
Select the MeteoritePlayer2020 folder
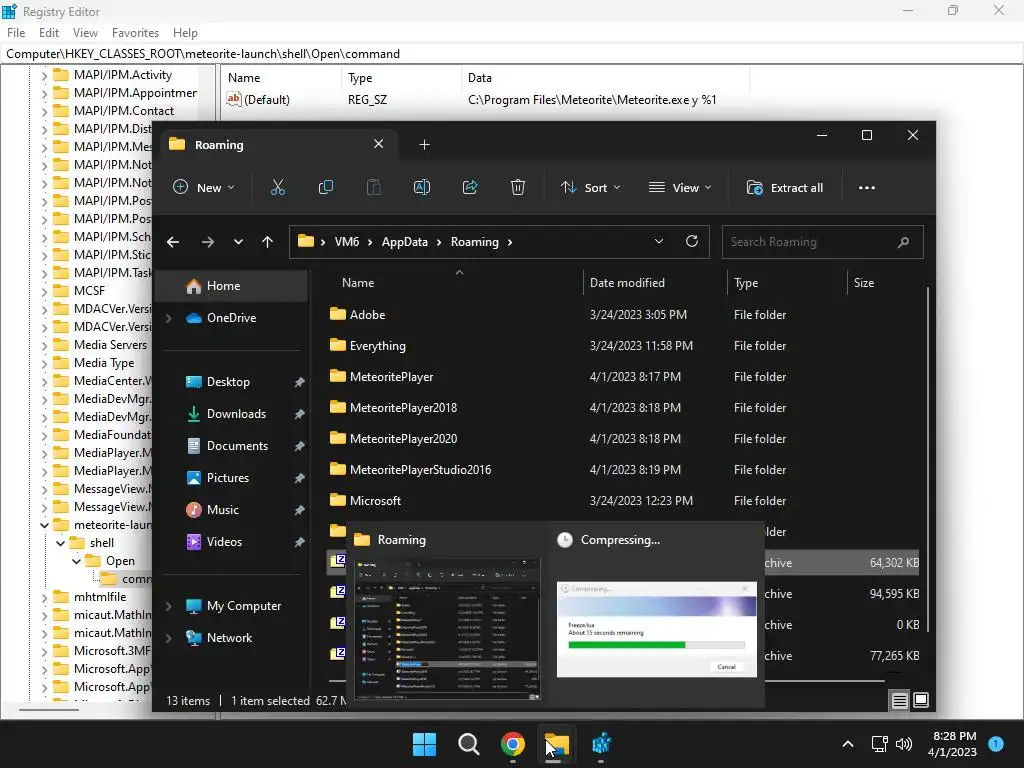[403, 439]
